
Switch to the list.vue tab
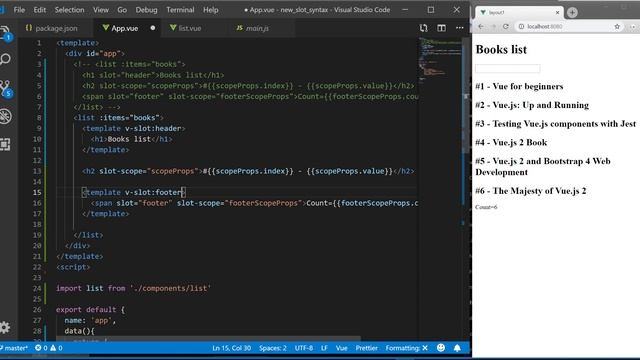coord(190,28)
